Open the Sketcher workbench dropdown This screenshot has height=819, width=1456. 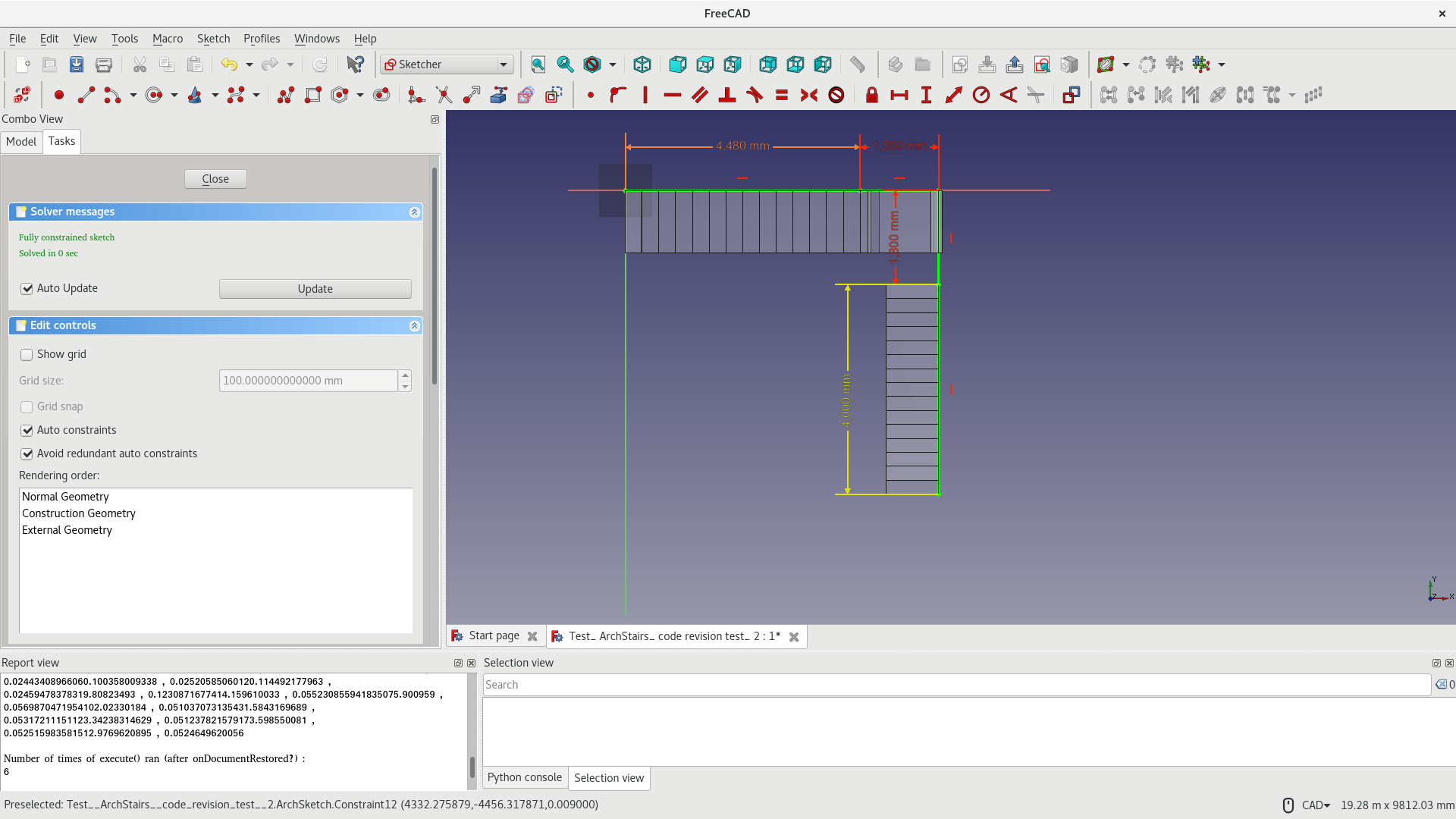(x=447, y=64)
